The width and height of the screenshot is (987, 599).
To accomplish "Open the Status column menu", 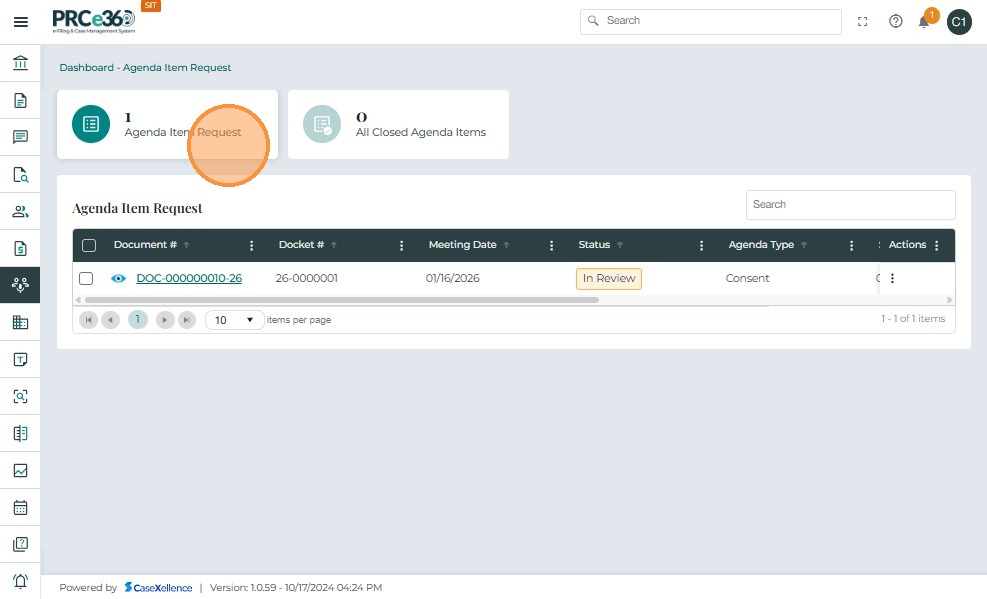I will click(701, 245).
